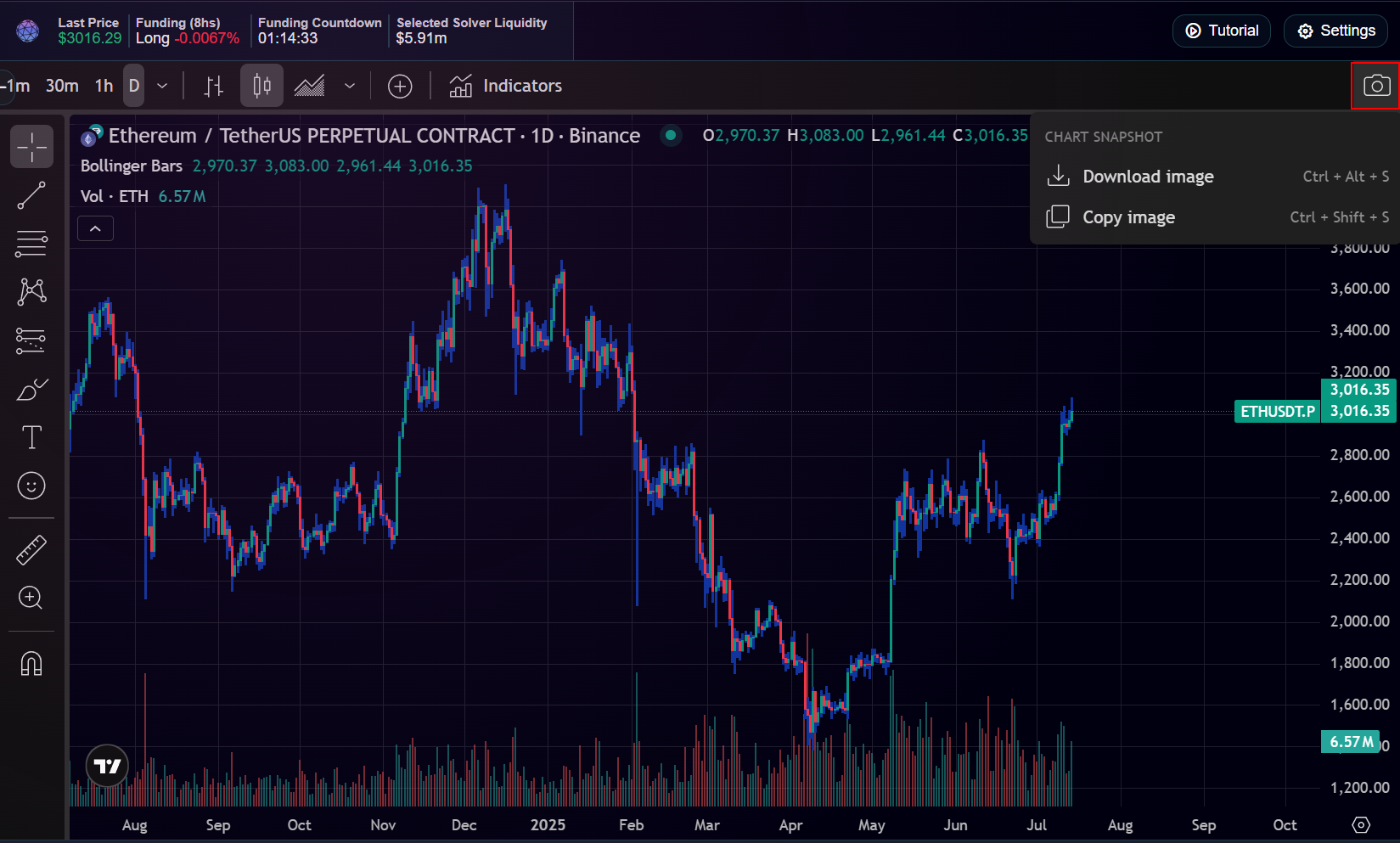Toggle the candlestick chart style
1400x843 pixels.
point(261,86)
